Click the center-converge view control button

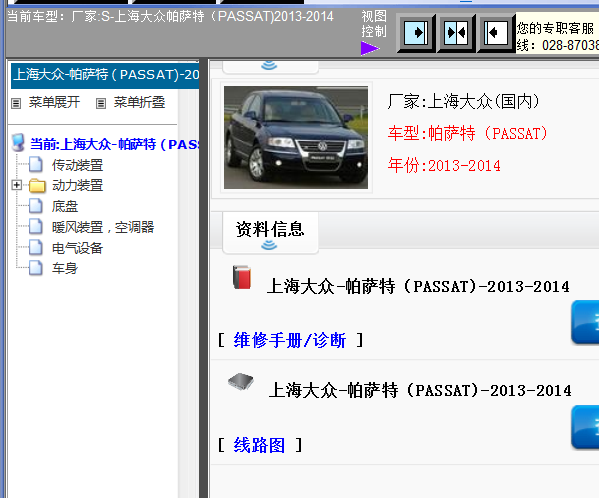(x=456, y=33)
